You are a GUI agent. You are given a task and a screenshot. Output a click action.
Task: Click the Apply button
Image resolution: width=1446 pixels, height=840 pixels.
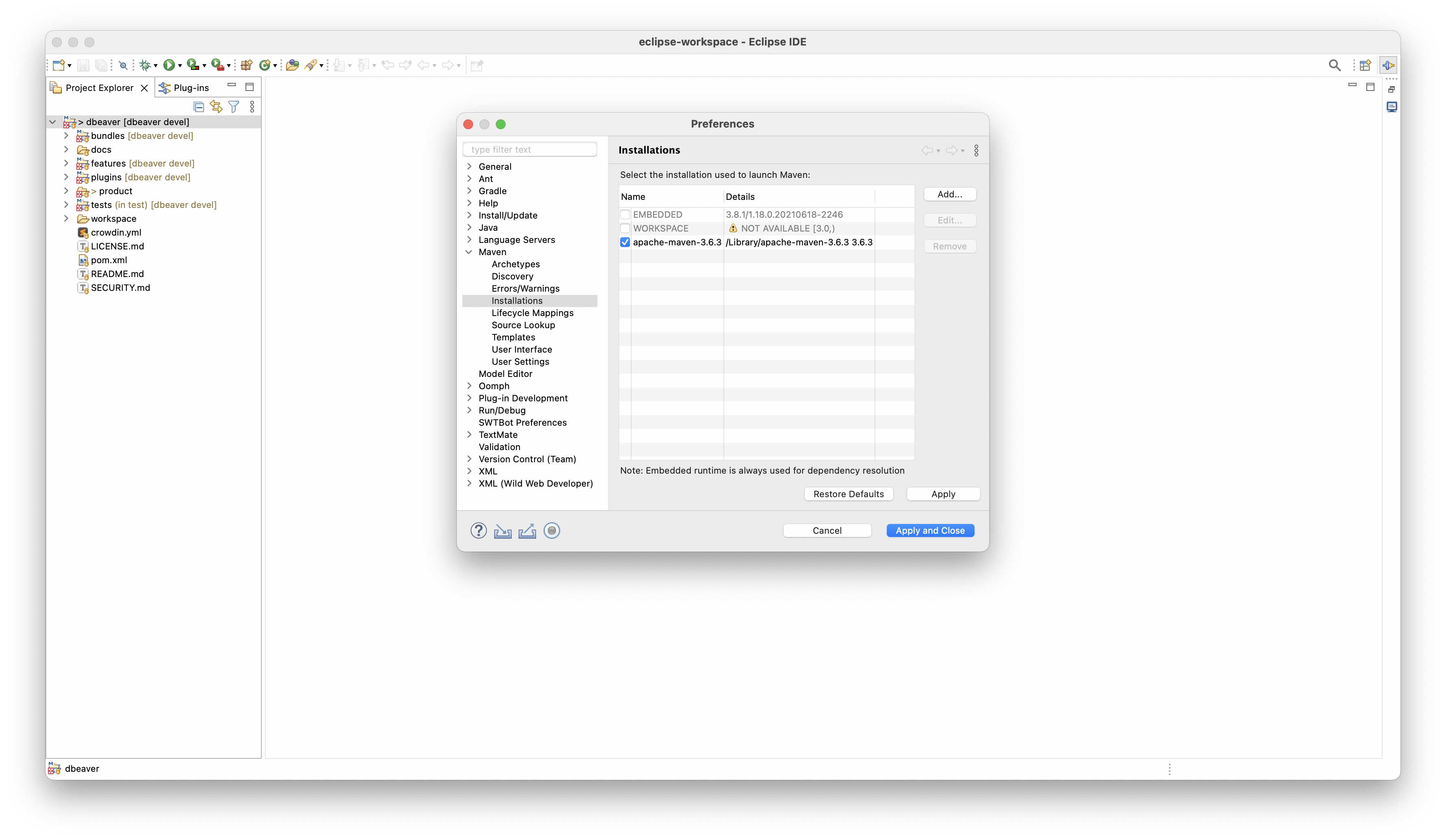pos(943,494)
